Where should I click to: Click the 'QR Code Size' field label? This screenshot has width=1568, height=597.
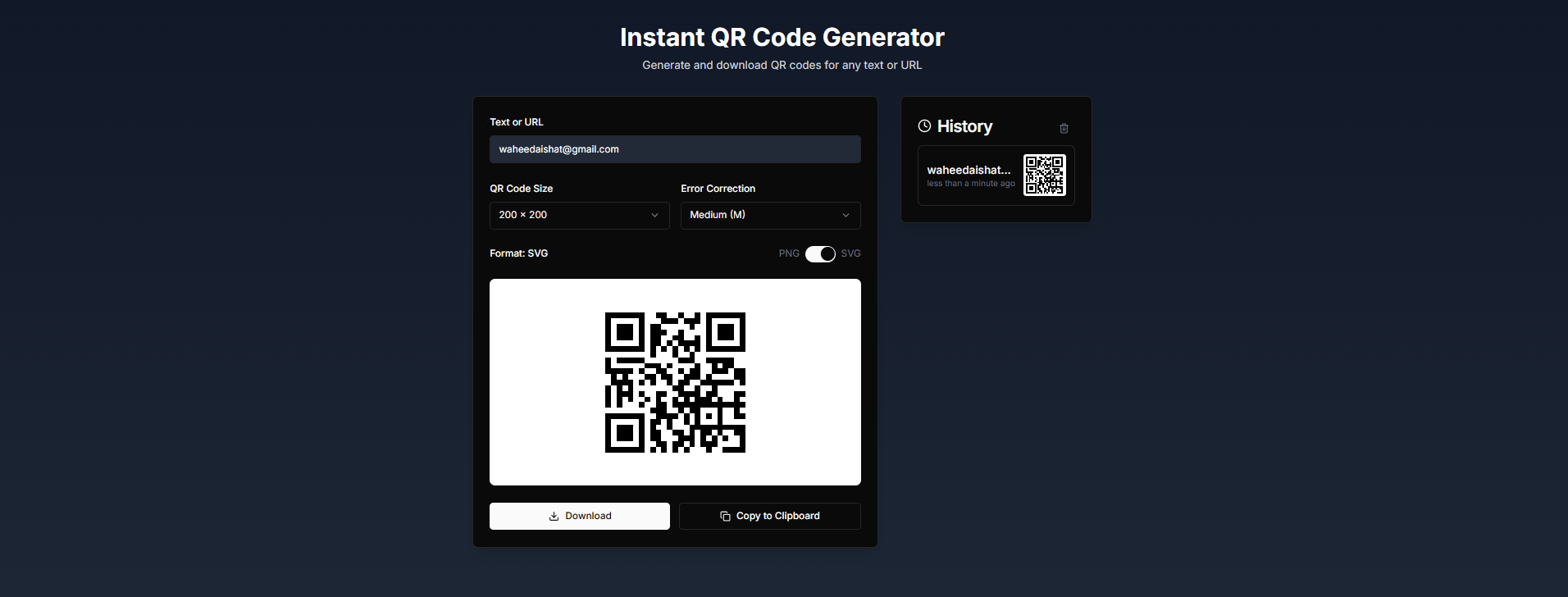coord(522,189)
